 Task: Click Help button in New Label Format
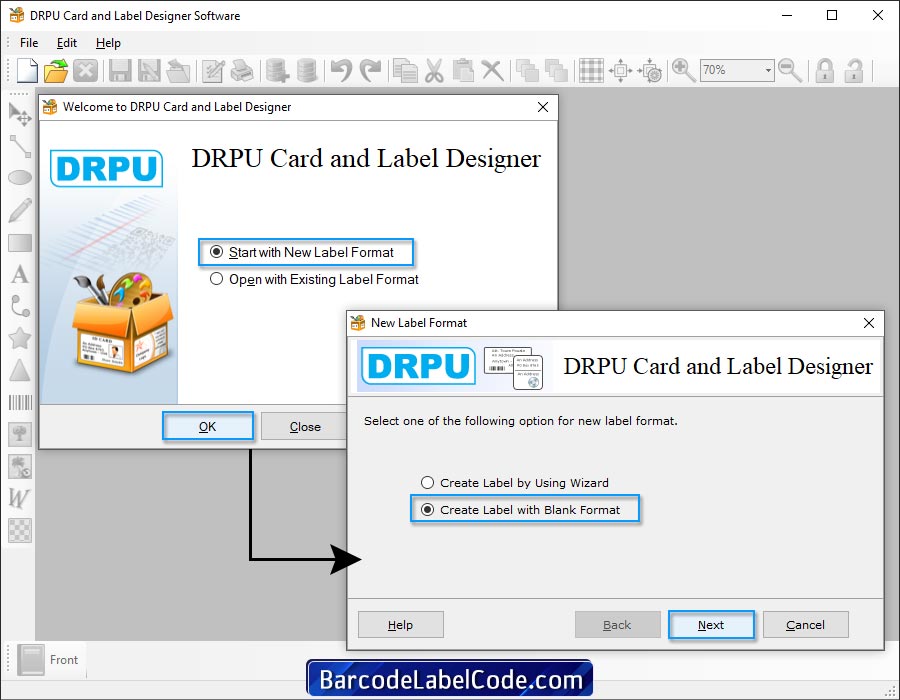tap(401, 625)
